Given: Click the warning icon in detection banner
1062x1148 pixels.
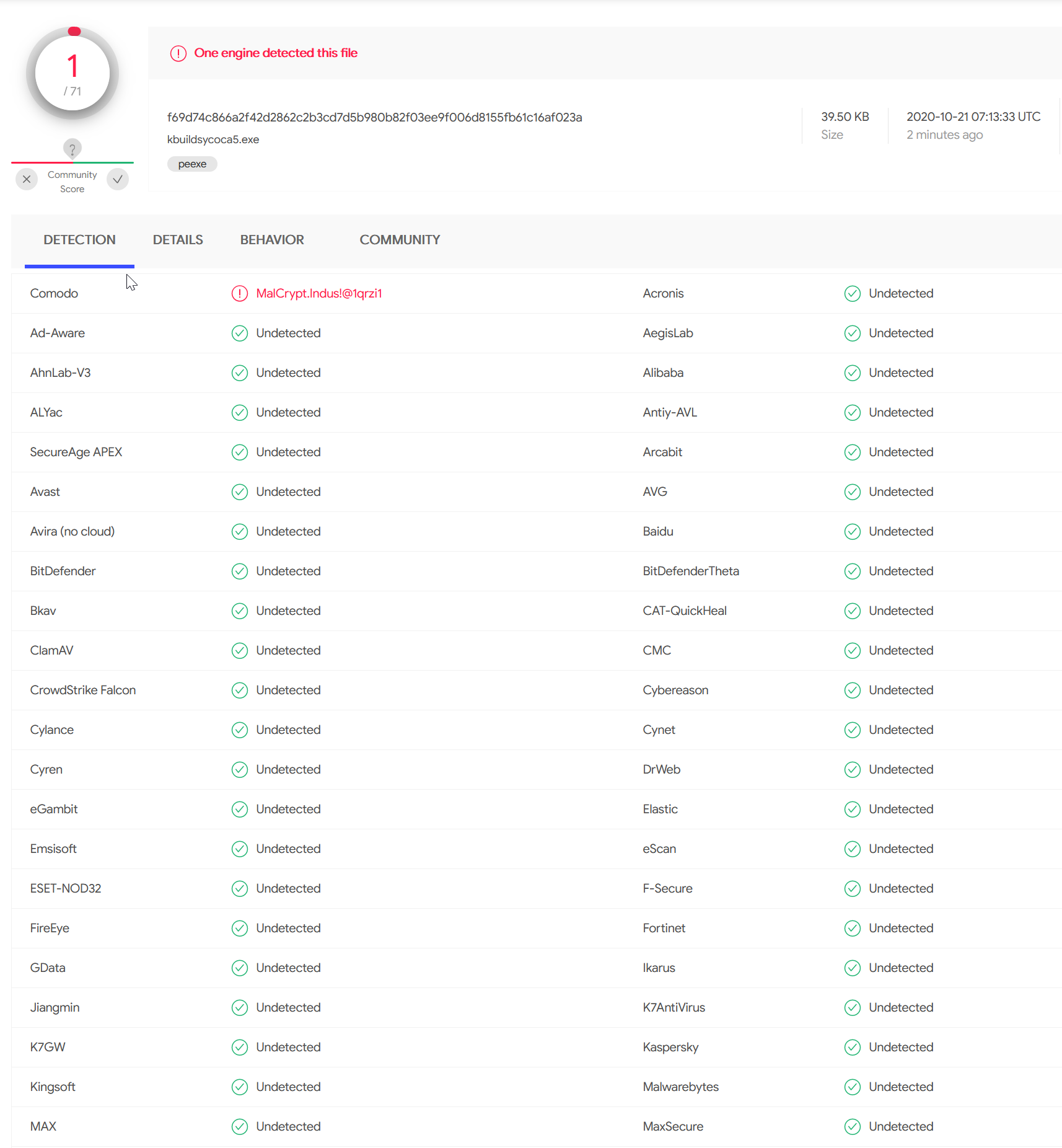Looking at the screenshot, I should (x=178, y=53).
